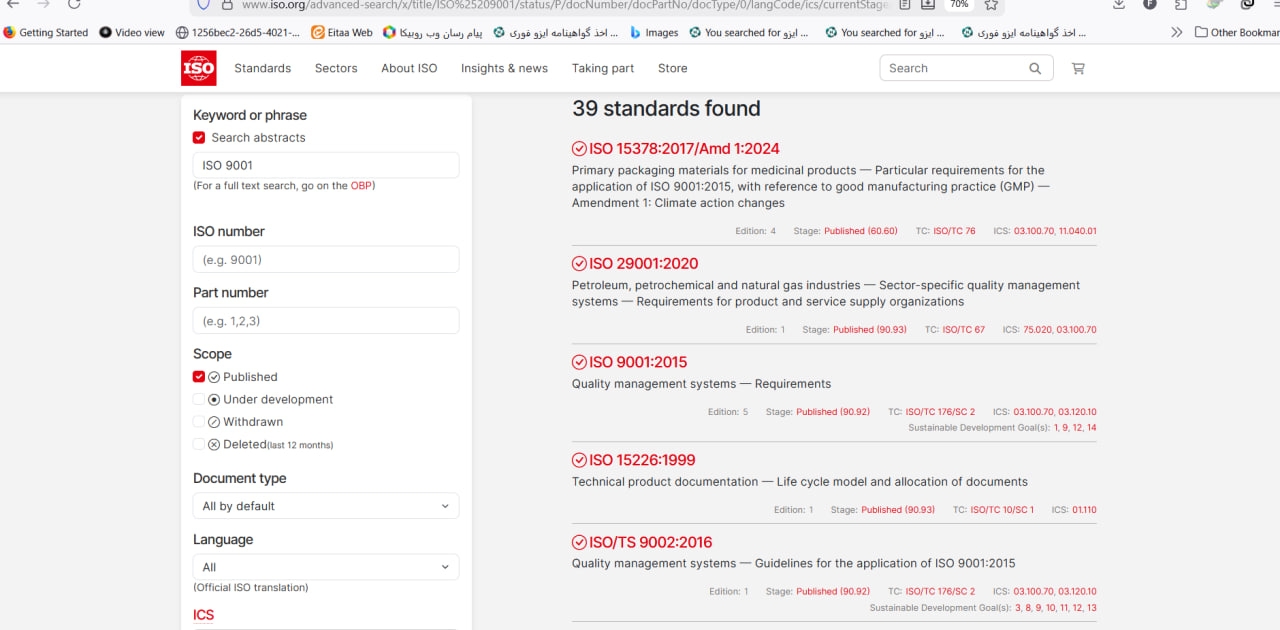
Task: Uncheck the Published scope checkbox
Action: [199, 377]
